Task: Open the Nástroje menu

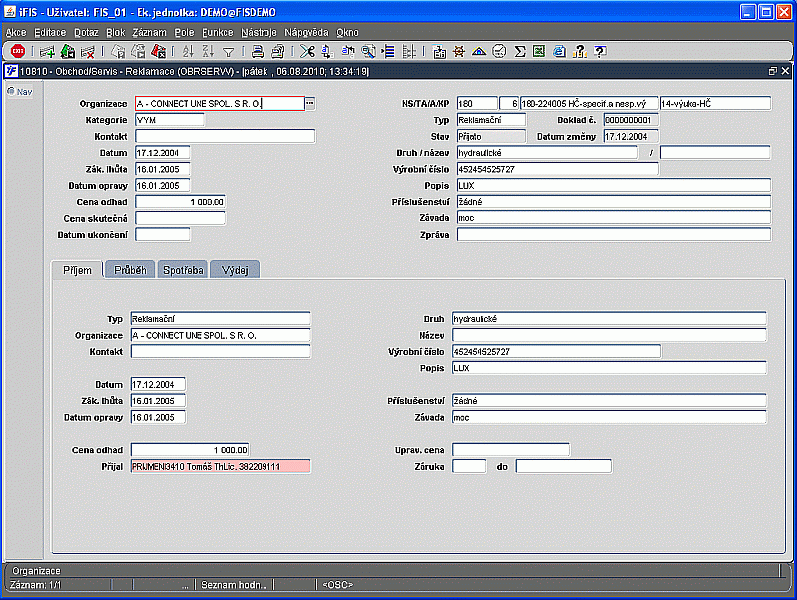Action: [259, 33]
